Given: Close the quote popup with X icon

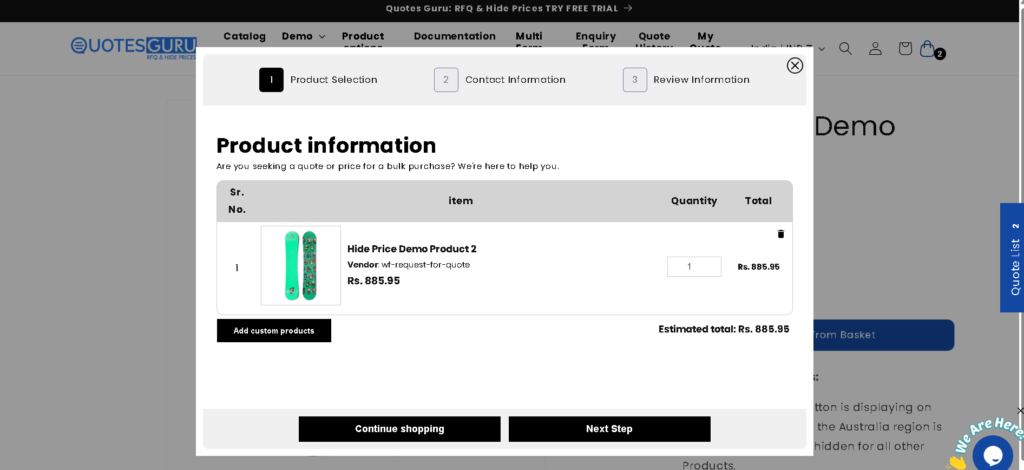Looking at the screenshot, I should (794, 65).
